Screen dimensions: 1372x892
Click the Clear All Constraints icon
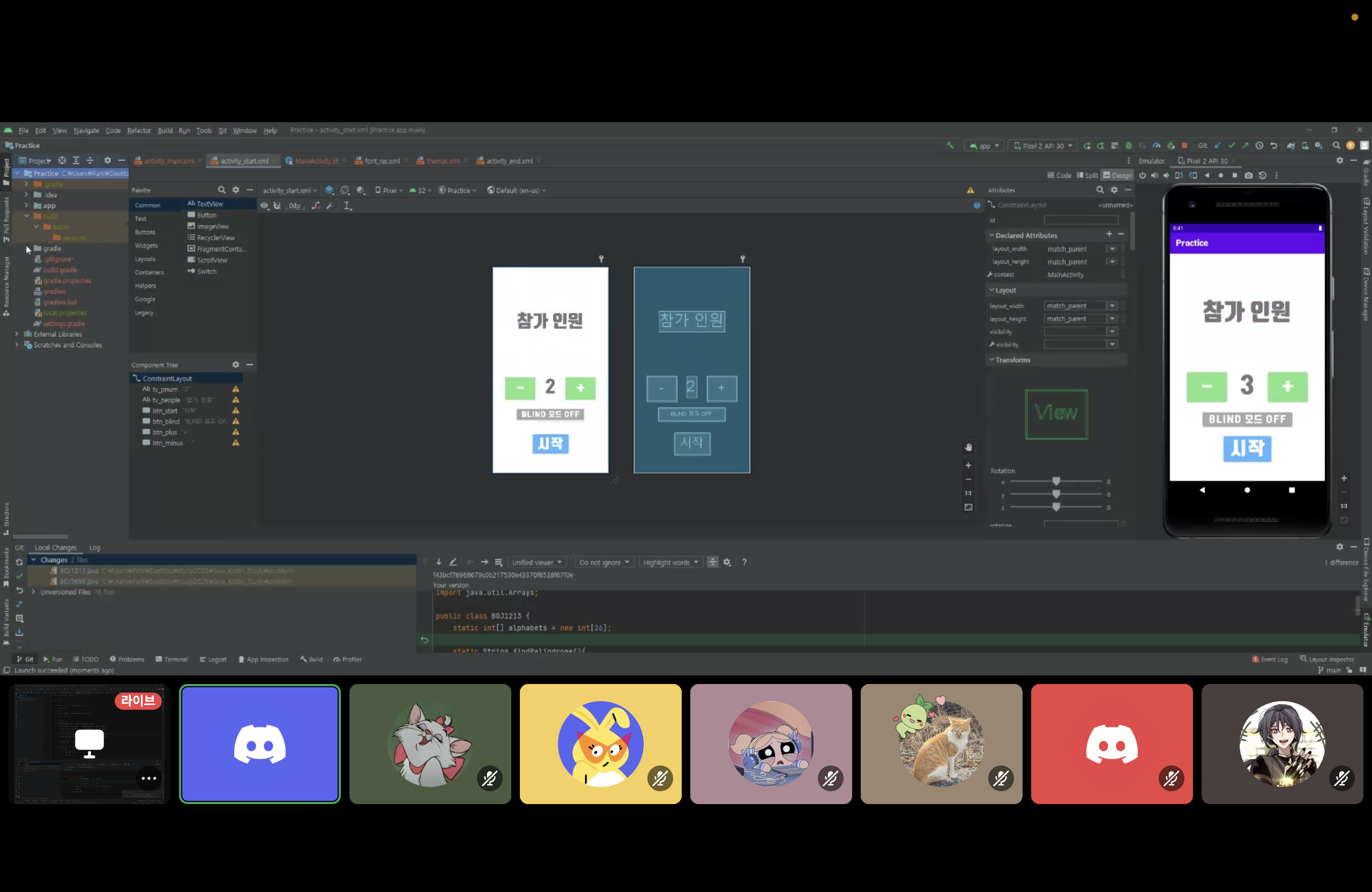coord(316,205)
